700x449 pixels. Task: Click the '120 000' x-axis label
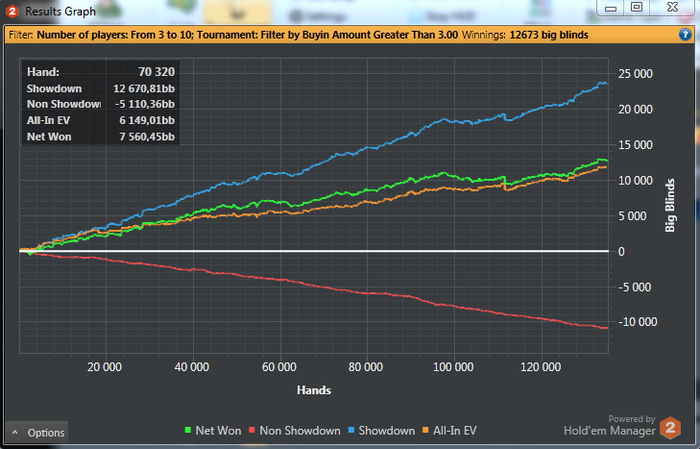[540, 367]
